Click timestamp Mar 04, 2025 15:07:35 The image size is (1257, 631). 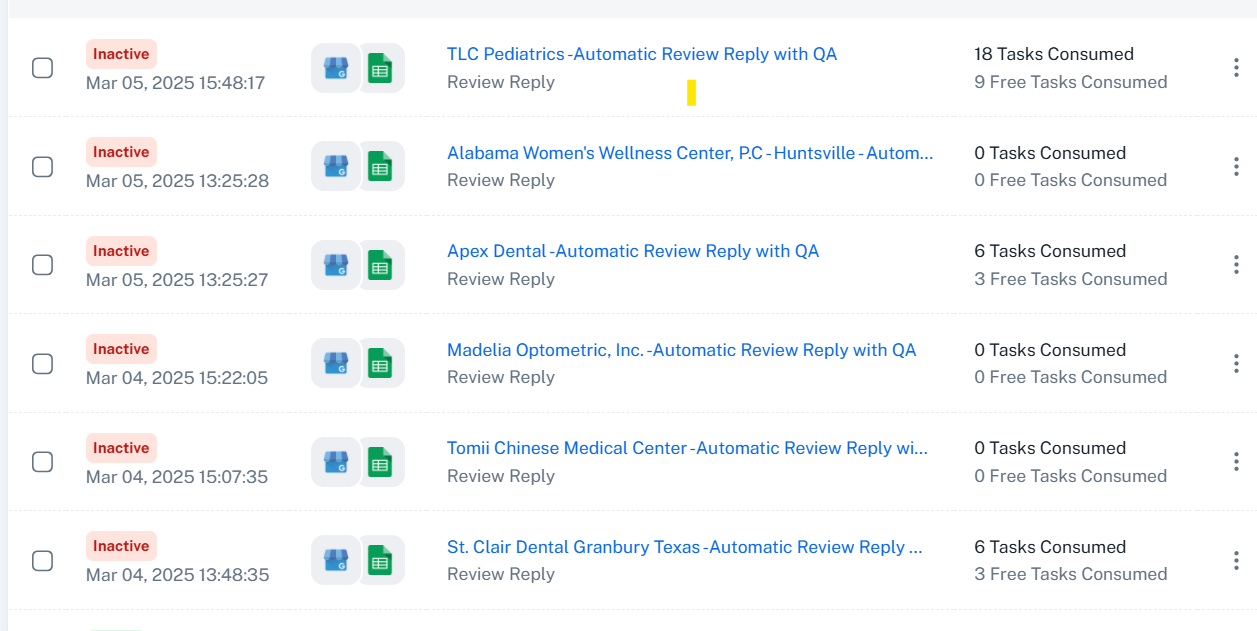(x=177, y=477)
